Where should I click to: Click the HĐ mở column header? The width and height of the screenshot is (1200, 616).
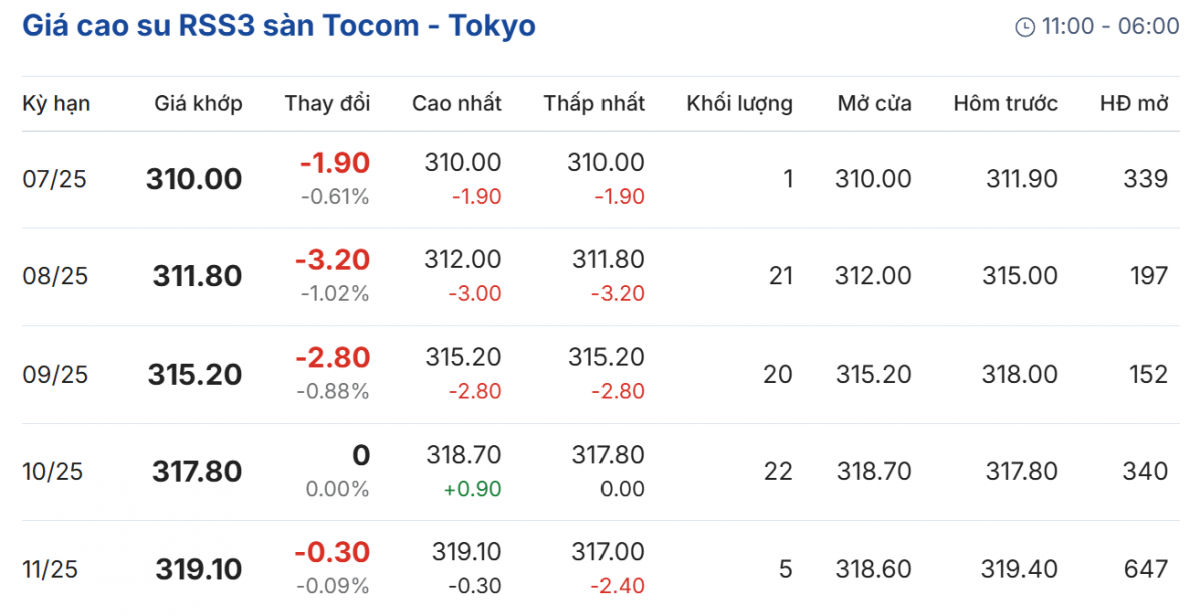pyautogui.click(x=1133, y=103)
